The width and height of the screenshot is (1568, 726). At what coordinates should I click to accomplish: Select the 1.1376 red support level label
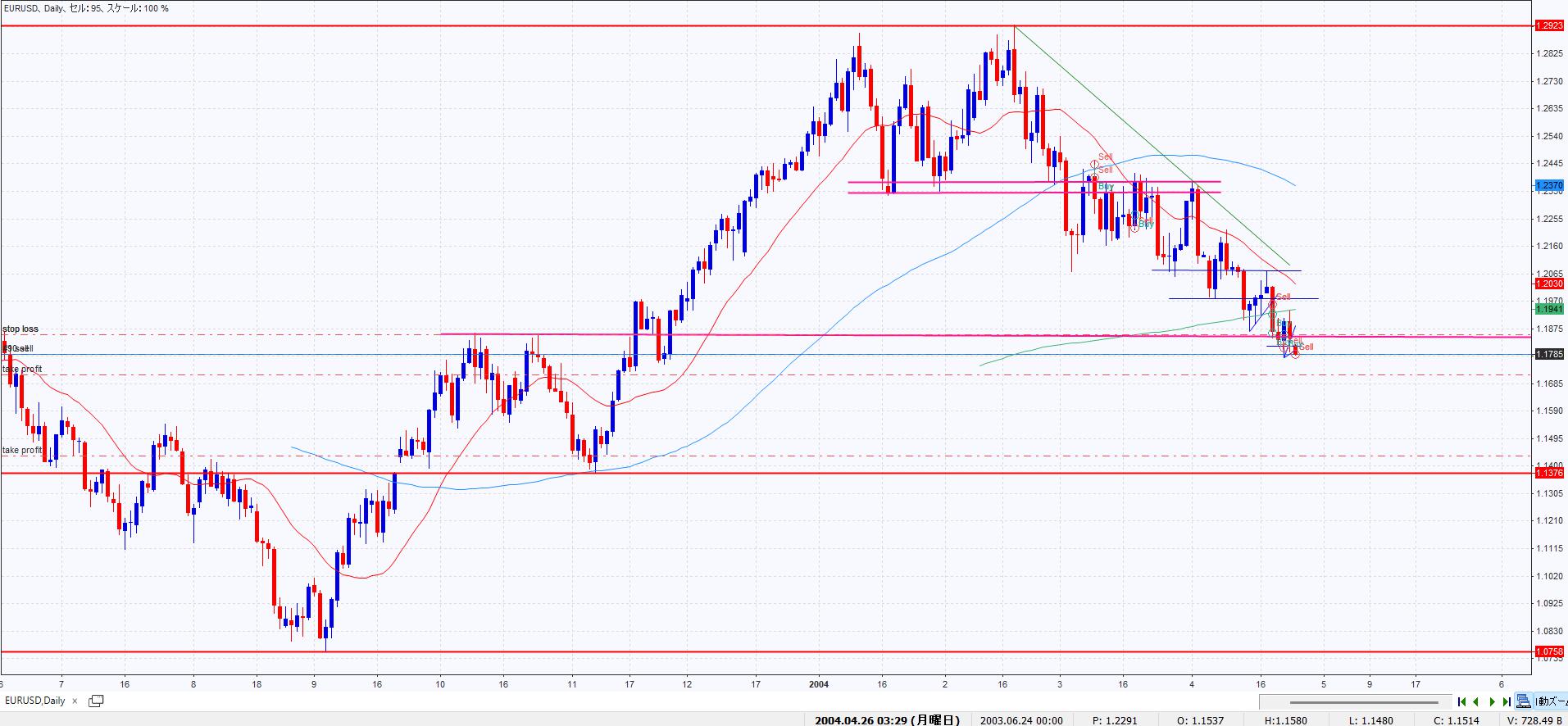1548,473
